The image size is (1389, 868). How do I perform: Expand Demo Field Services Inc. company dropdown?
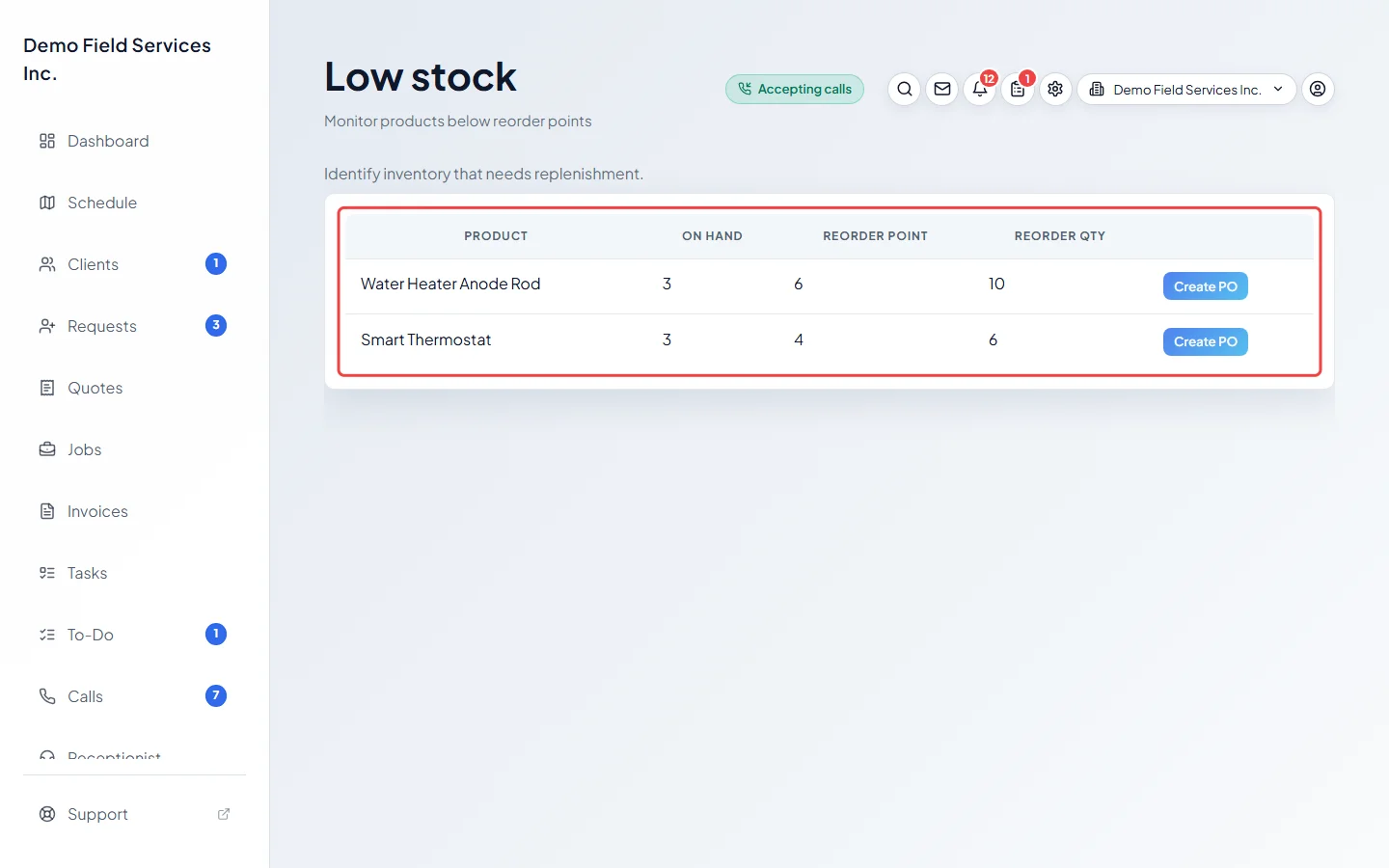point(1186,89)
